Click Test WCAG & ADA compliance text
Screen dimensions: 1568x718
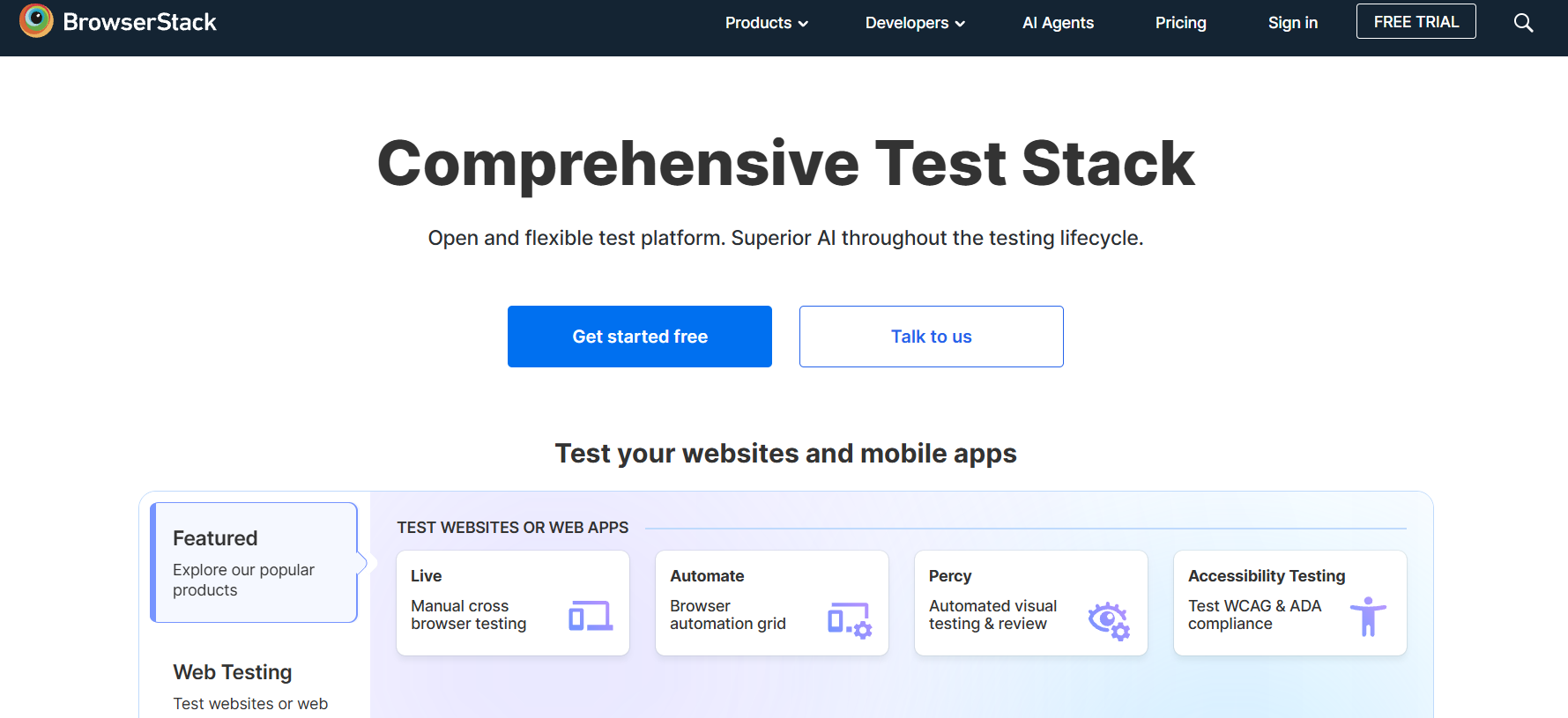point(1254,615)
